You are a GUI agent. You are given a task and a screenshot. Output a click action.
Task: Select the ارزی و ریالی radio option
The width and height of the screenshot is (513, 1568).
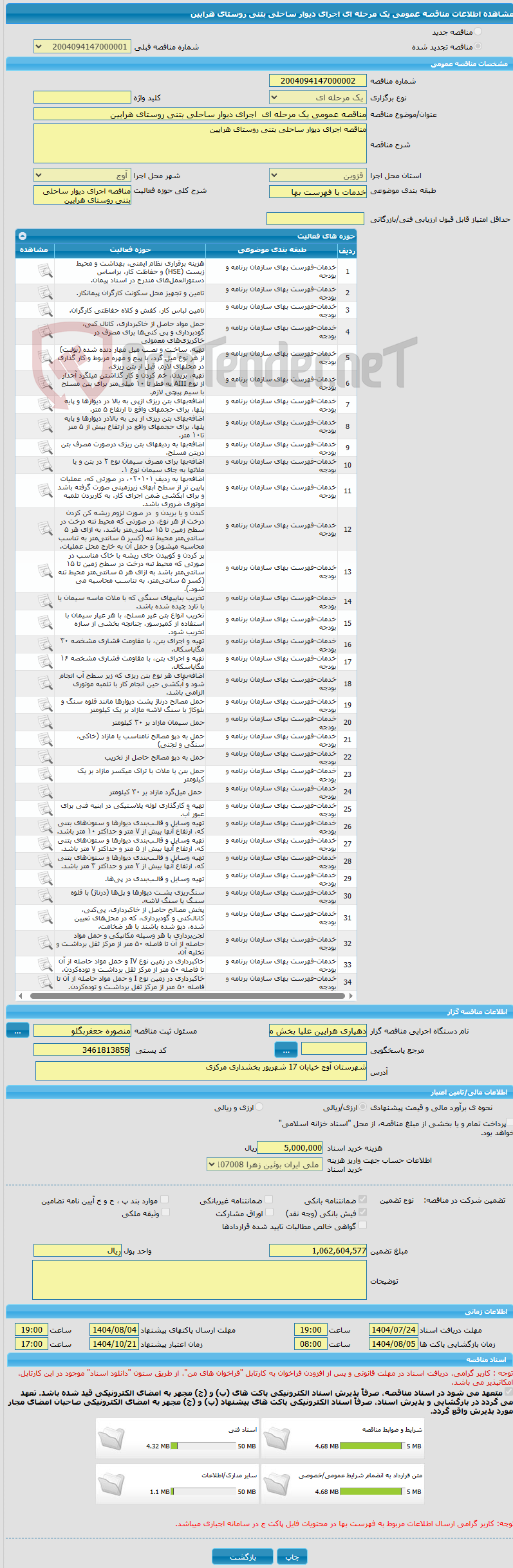pos(259,1107)
